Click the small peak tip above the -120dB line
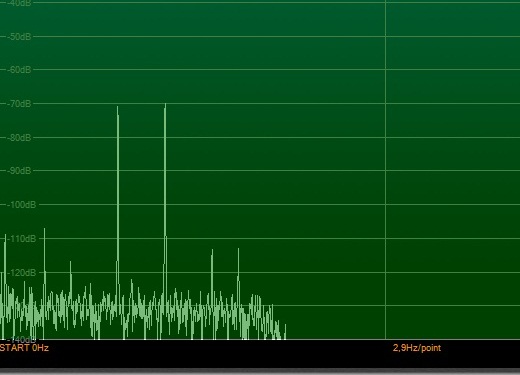The height and width of the screenshot is (375, 520). (70, 262)
